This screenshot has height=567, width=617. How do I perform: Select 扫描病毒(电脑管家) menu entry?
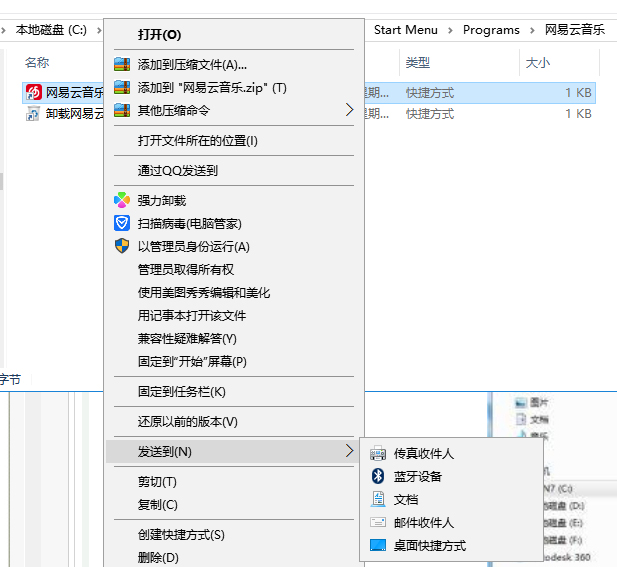(x=234, y=223)
